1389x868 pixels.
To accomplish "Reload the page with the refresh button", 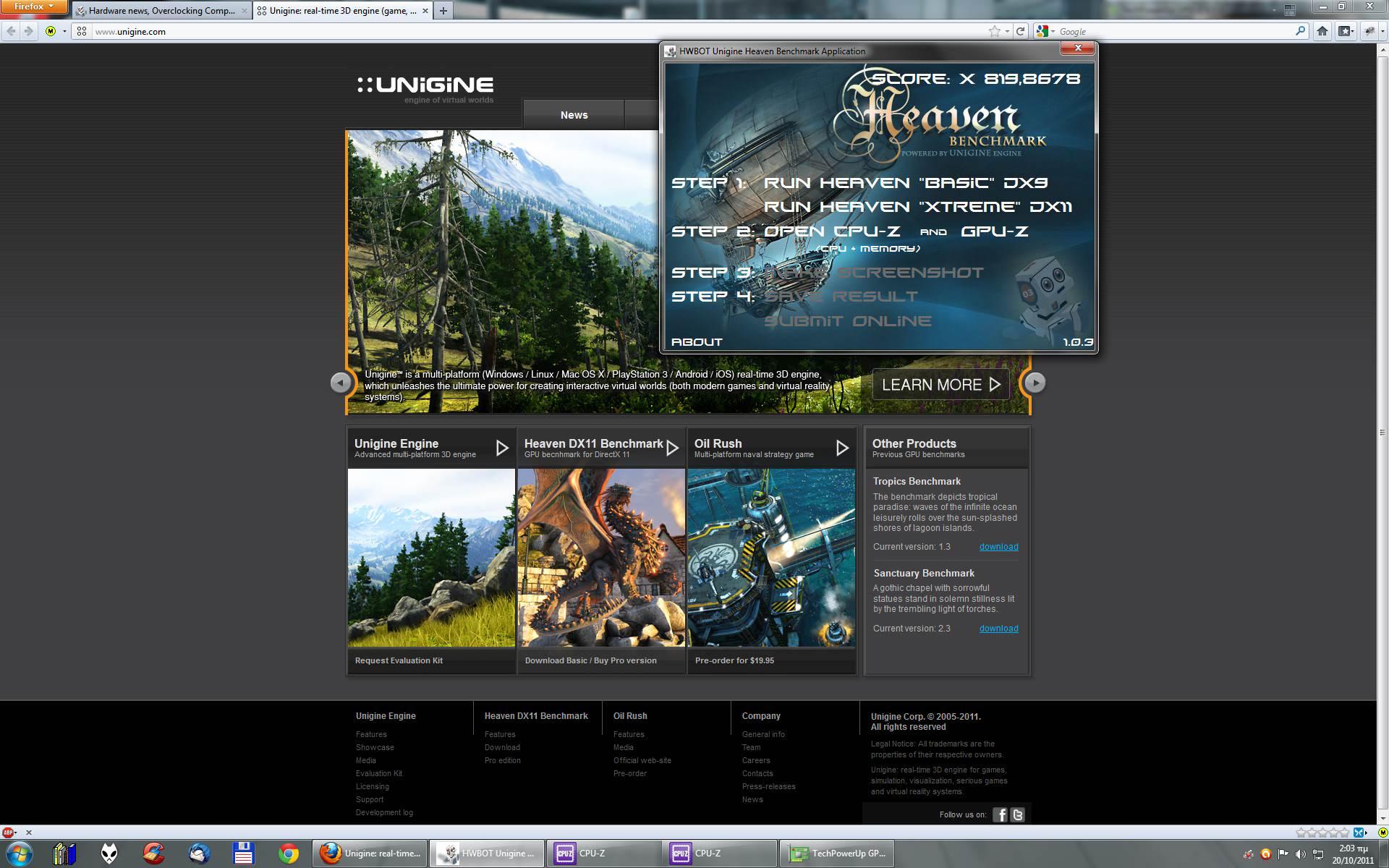I will 1020,31.
